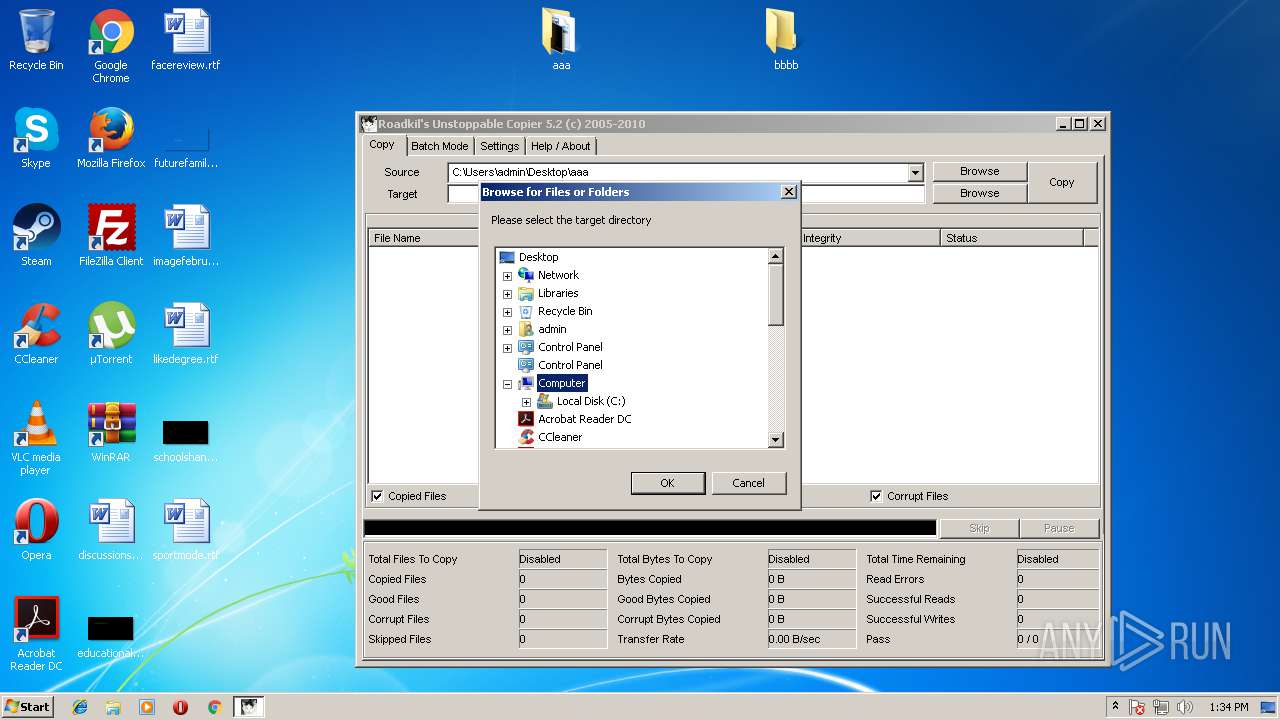The image size is (1280, 720).
Task: Collapse the Computer tree node
Action: pos(507,384)
